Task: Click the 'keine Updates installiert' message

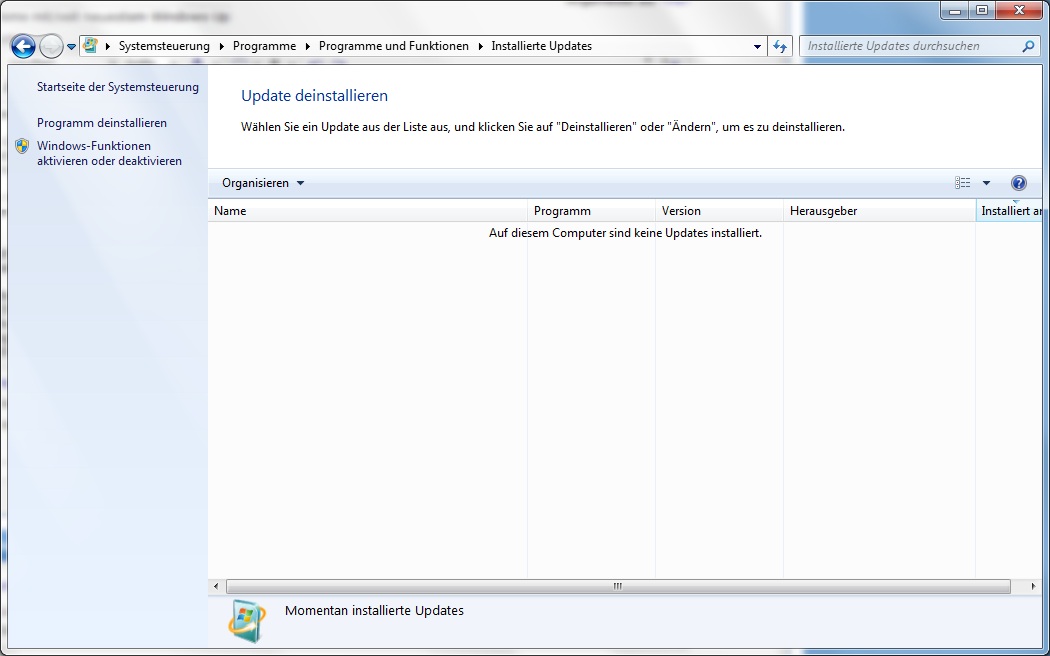Action: coord(625,233)
